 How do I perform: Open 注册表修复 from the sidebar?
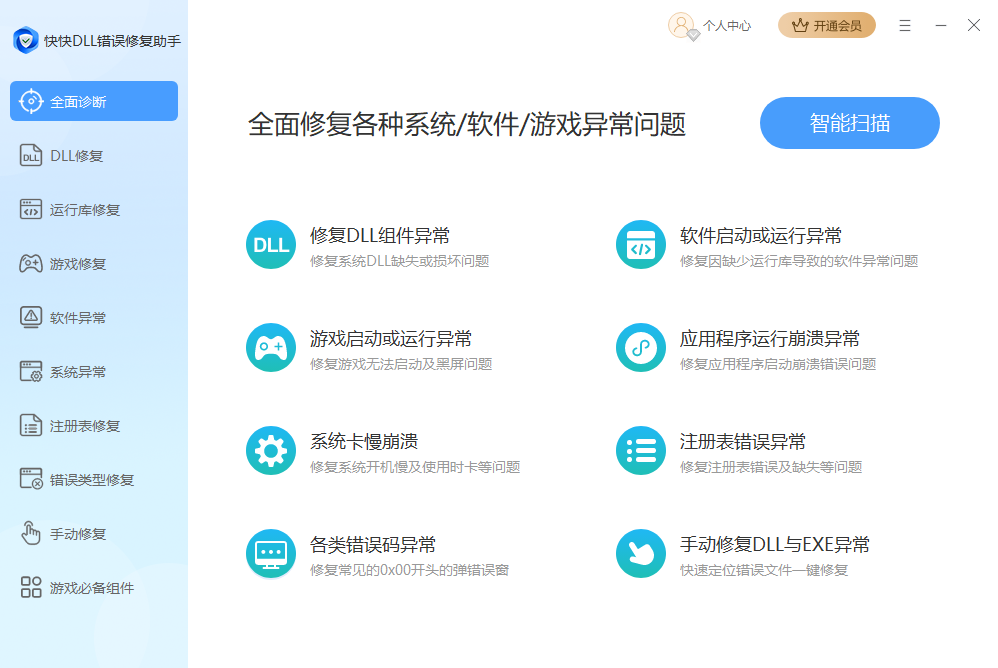point(85,426)
